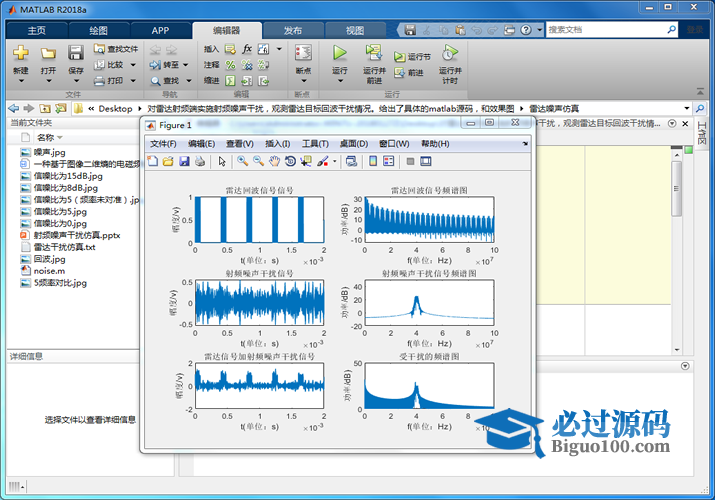Screen dimensions: 715x500
Task: Click the Link Plot icon in Figure 1
Action: [x=351, y=161]
